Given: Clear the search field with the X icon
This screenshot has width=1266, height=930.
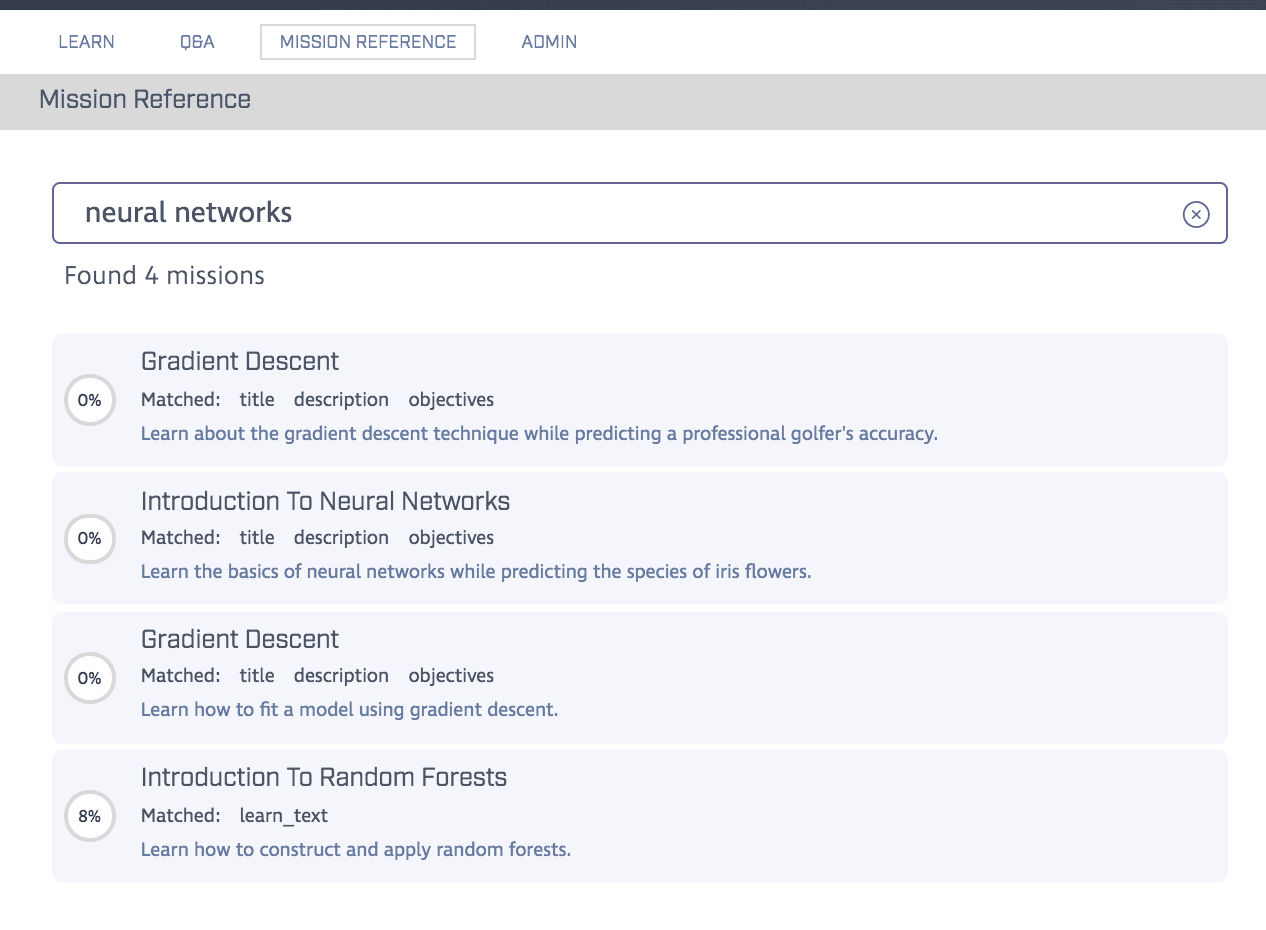Looking at the screenshot, I should tap(1196, 214).
